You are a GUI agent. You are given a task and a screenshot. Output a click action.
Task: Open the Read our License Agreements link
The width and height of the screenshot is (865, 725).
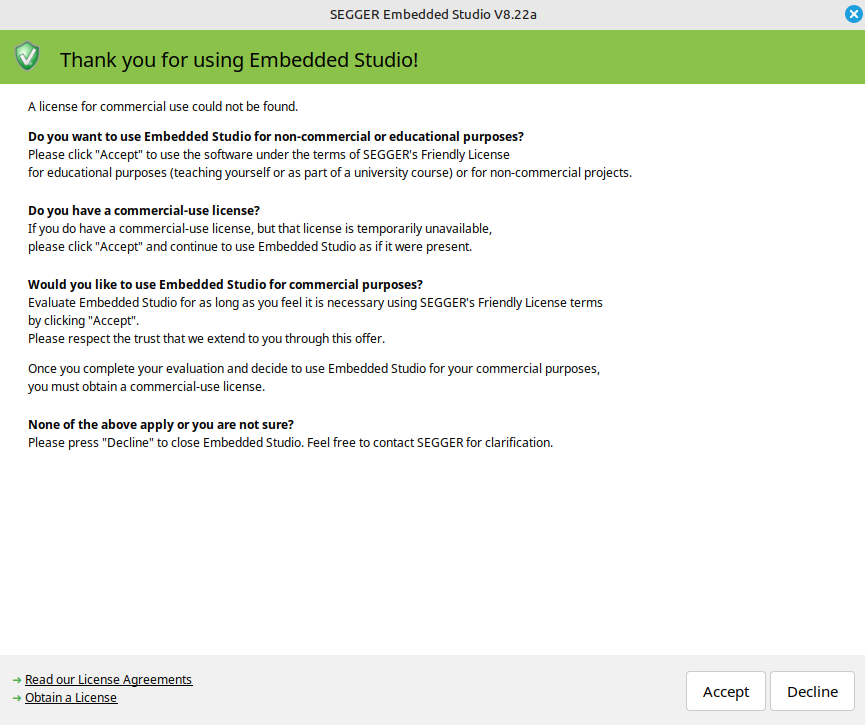click(108, 680)
